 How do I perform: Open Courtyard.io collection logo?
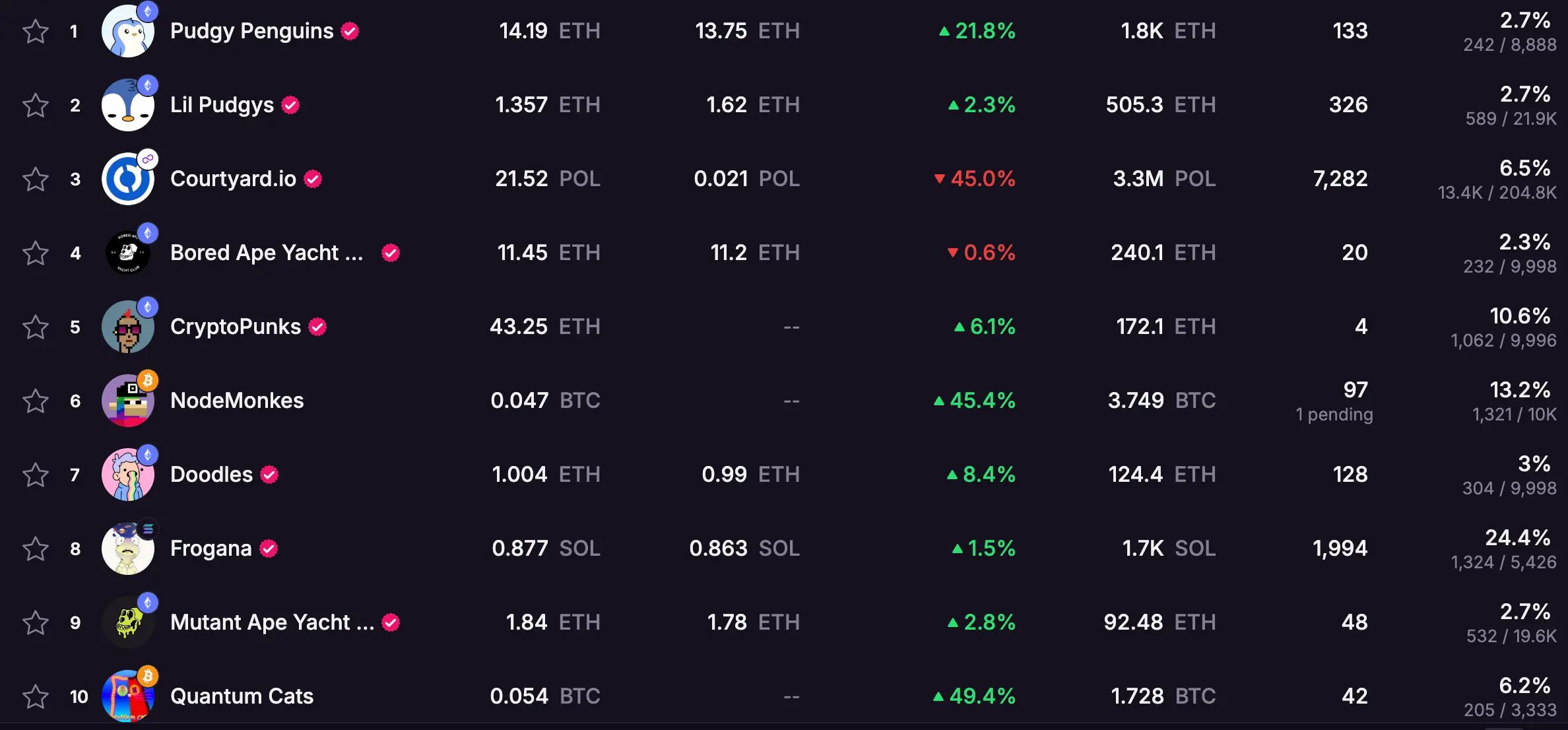click(x=127, y=179)
